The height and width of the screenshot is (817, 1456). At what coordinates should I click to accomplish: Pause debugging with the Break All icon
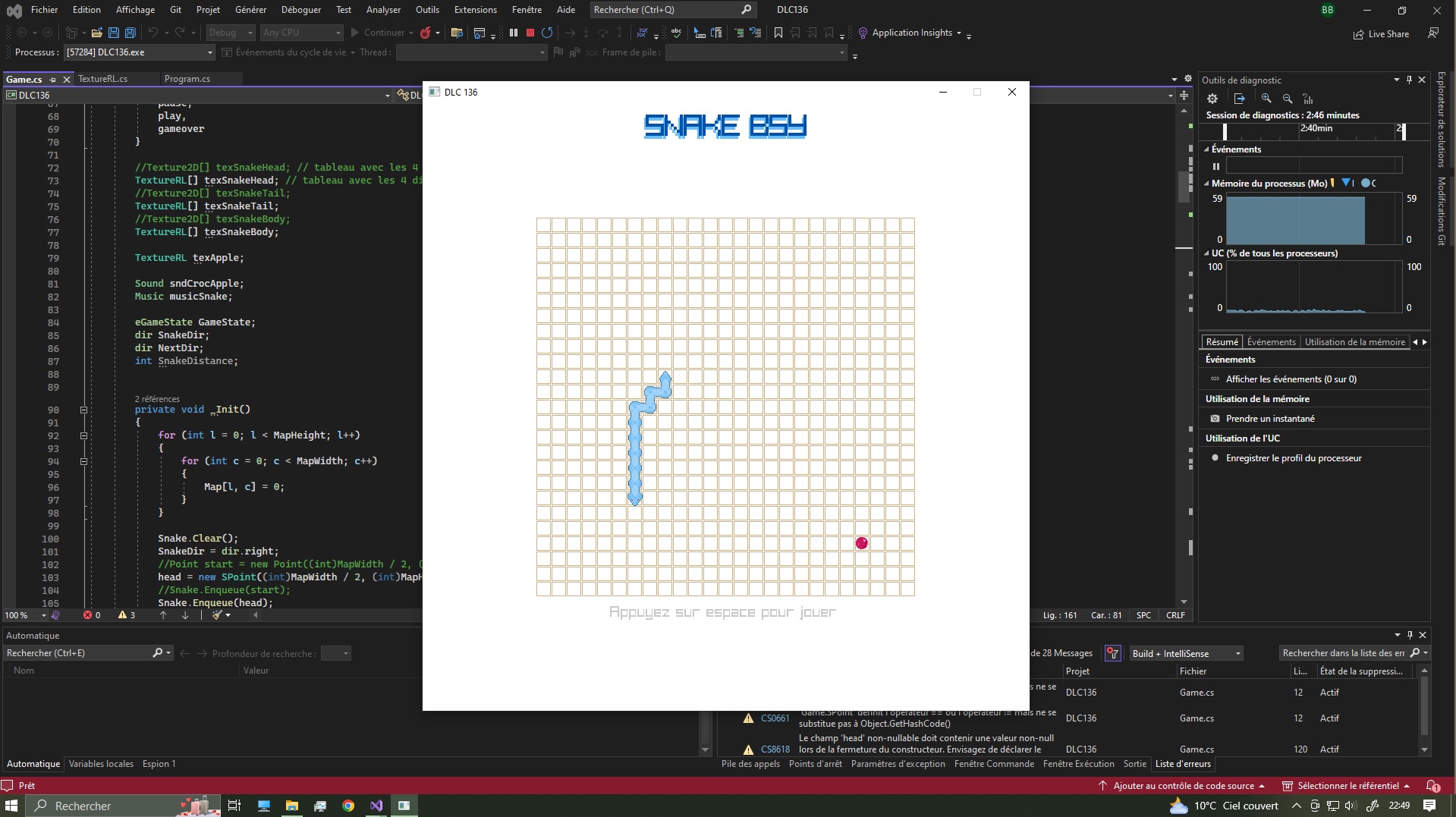click(514, 33)
